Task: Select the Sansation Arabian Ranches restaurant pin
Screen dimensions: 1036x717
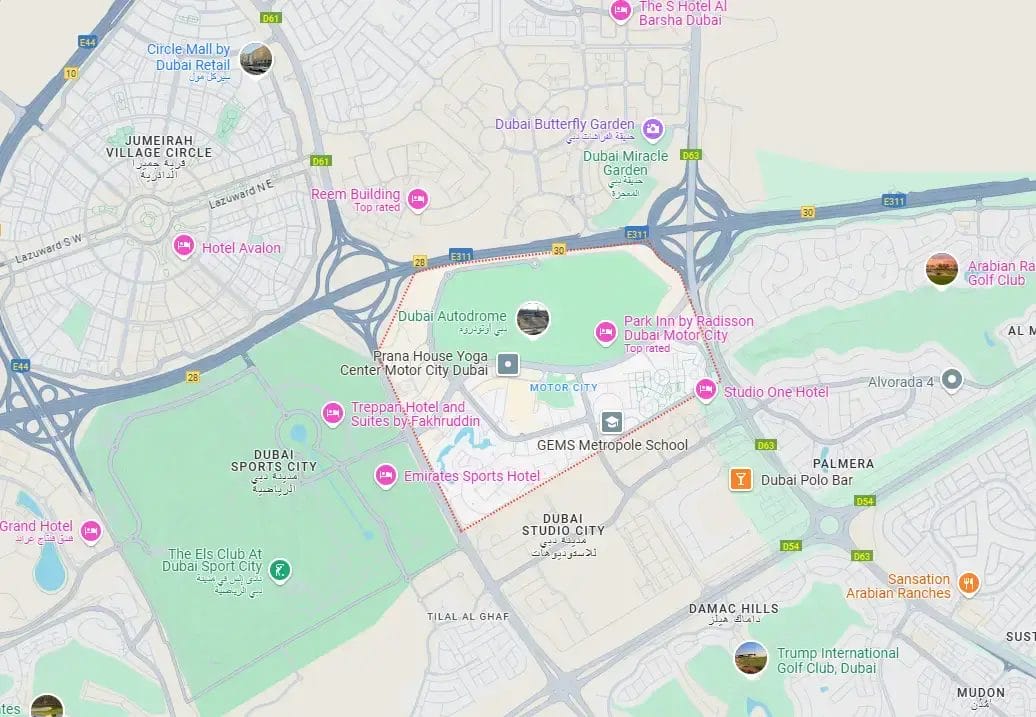Action: coord(969,584)
